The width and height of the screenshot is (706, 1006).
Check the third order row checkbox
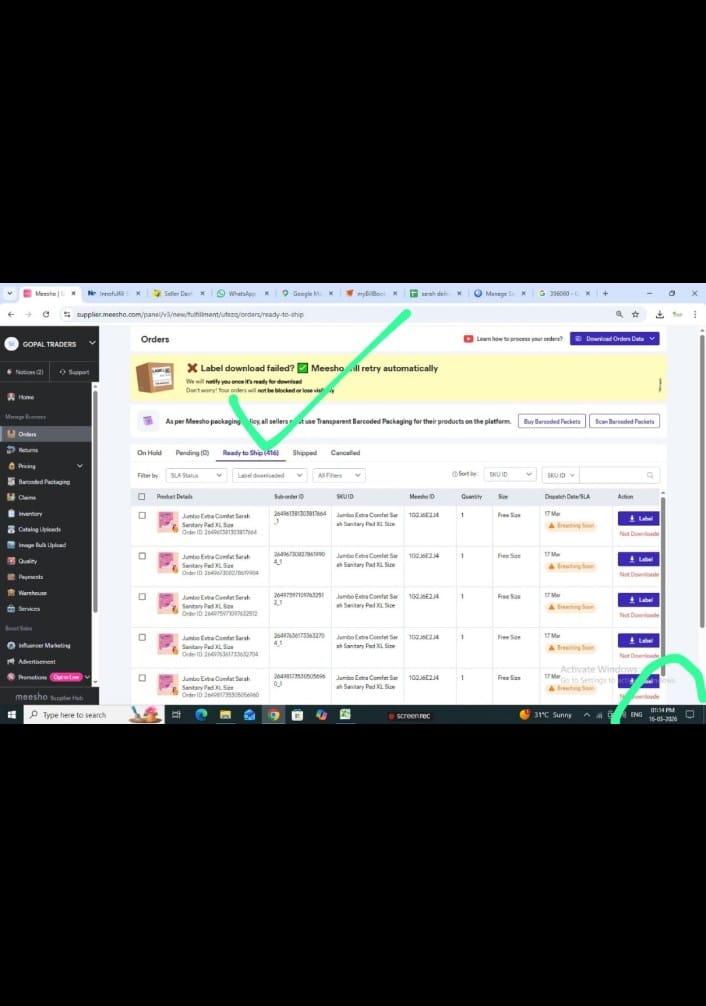[x=142, y=597]
